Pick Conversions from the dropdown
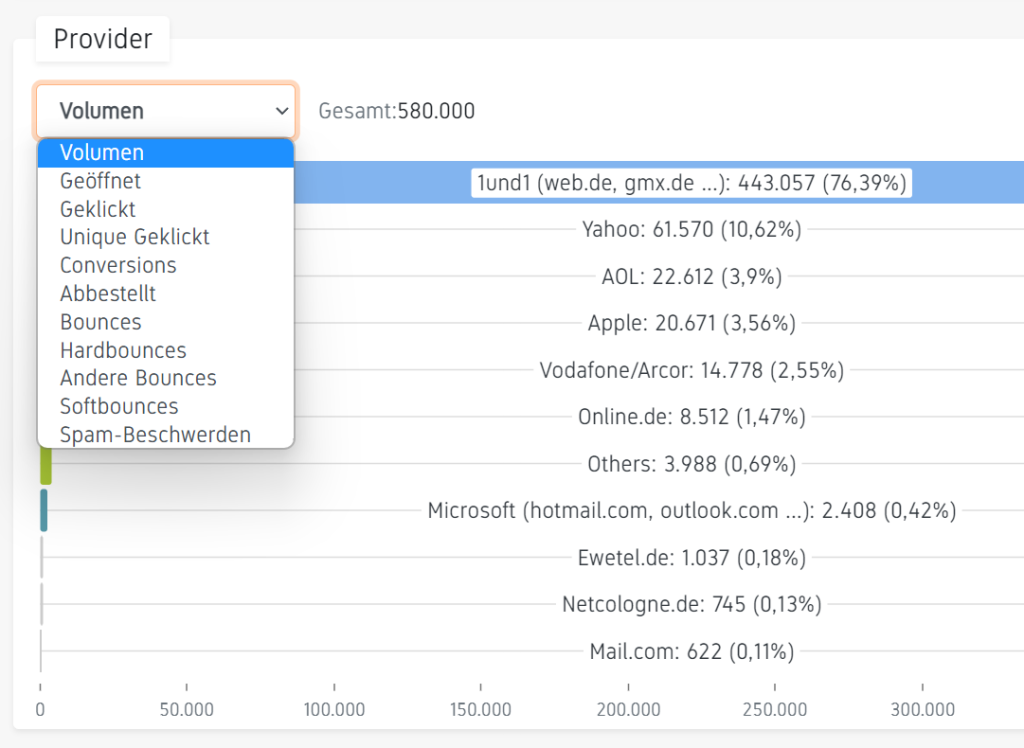Image resolution: width=1024 pixels, height=748 pixels. click(118, 265)
